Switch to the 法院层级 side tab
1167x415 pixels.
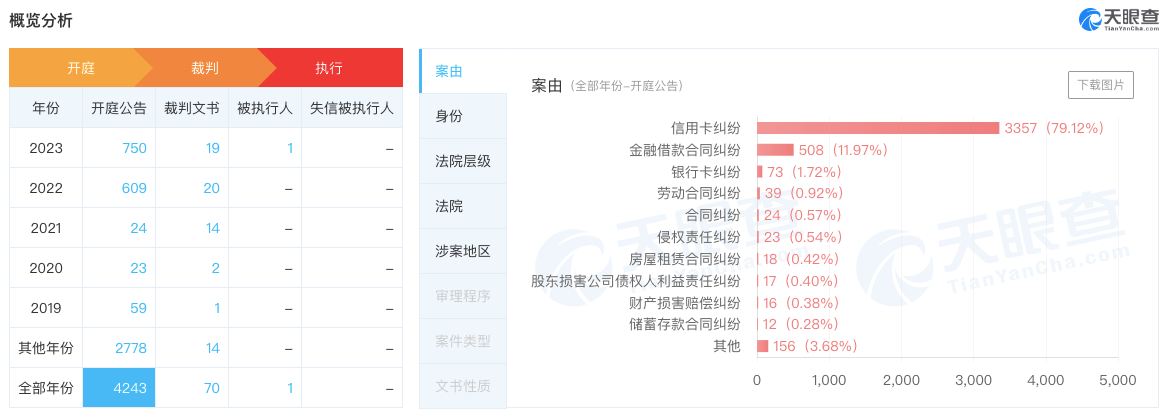(463, 161)
